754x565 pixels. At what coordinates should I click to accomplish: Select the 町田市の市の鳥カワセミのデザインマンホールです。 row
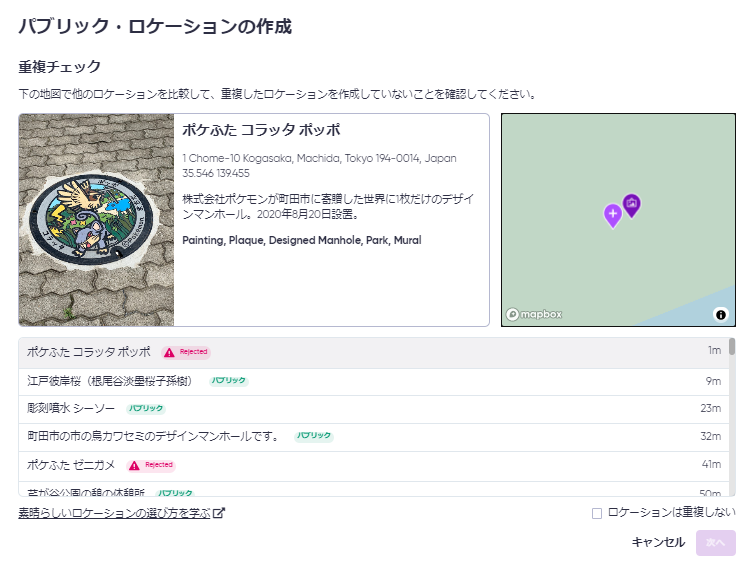(x=374, y=437)
